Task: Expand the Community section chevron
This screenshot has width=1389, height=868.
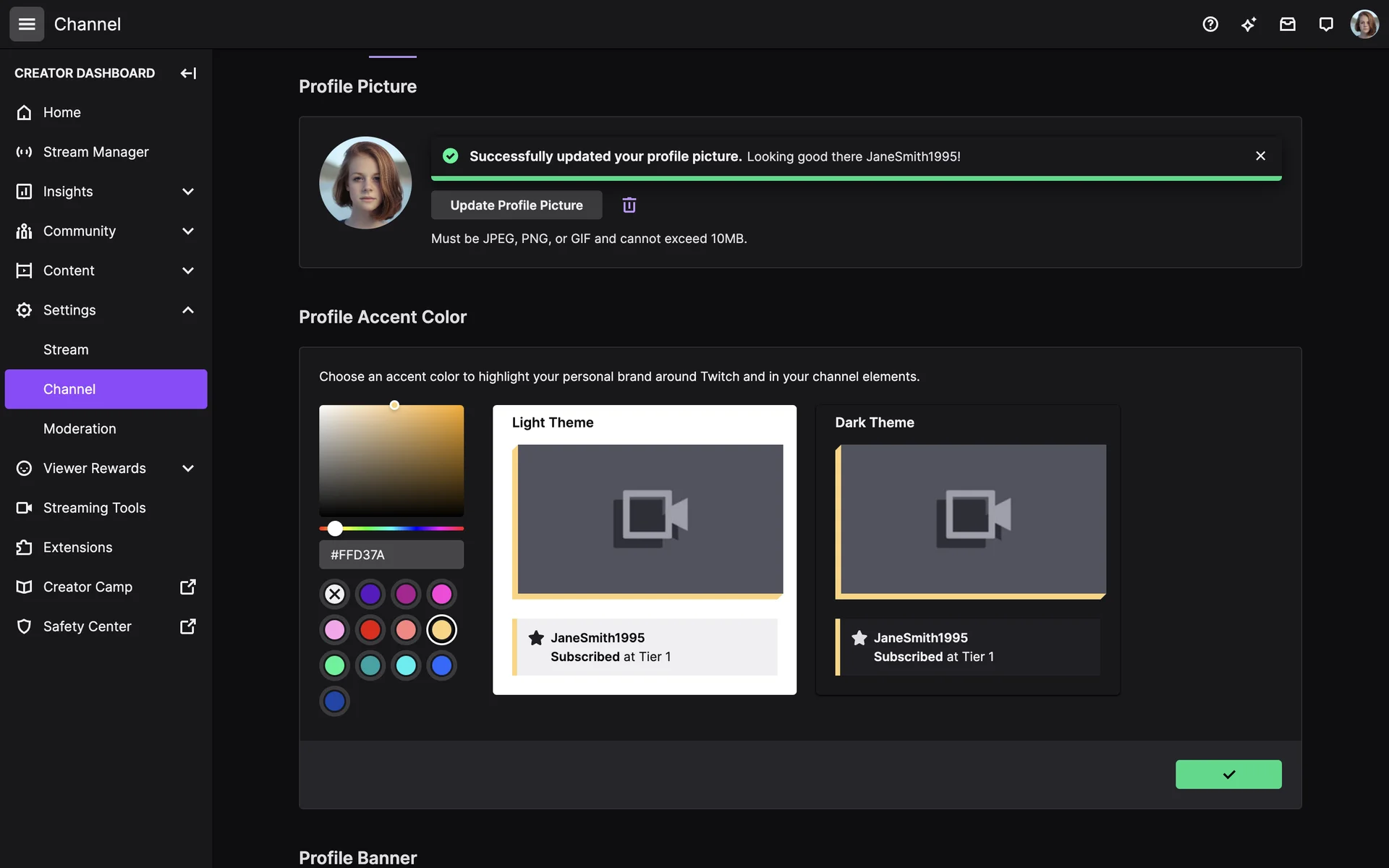Action: 188,231
